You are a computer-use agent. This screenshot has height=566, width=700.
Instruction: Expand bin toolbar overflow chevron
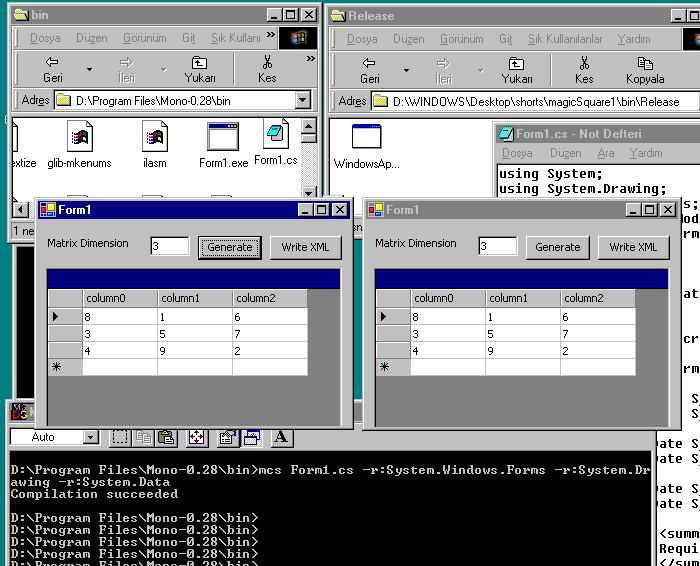point(311,58)
